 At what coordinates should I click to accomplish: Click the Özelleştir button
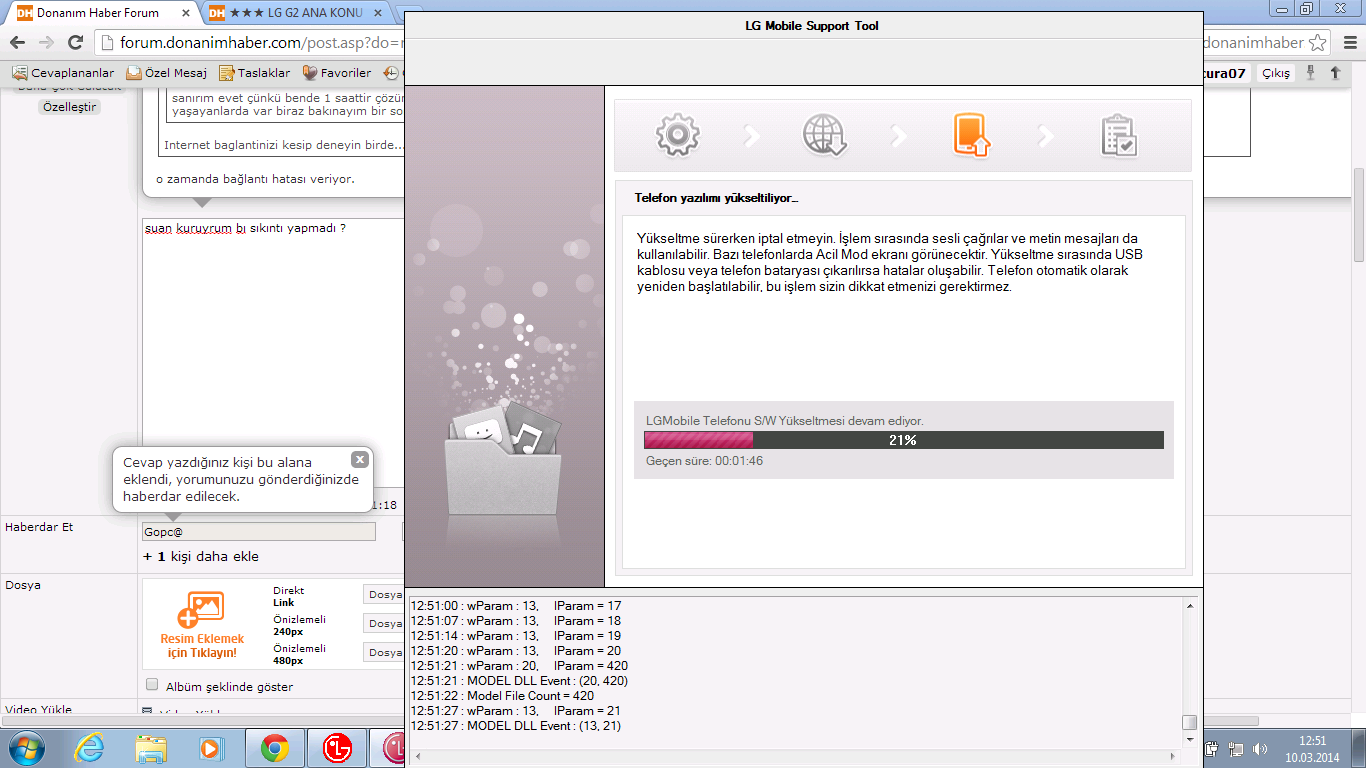click(x=70, y=106)
